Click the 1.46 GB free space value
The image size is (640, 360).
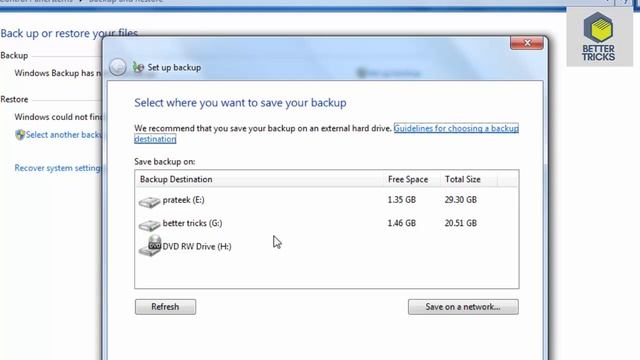pos(402,223)
